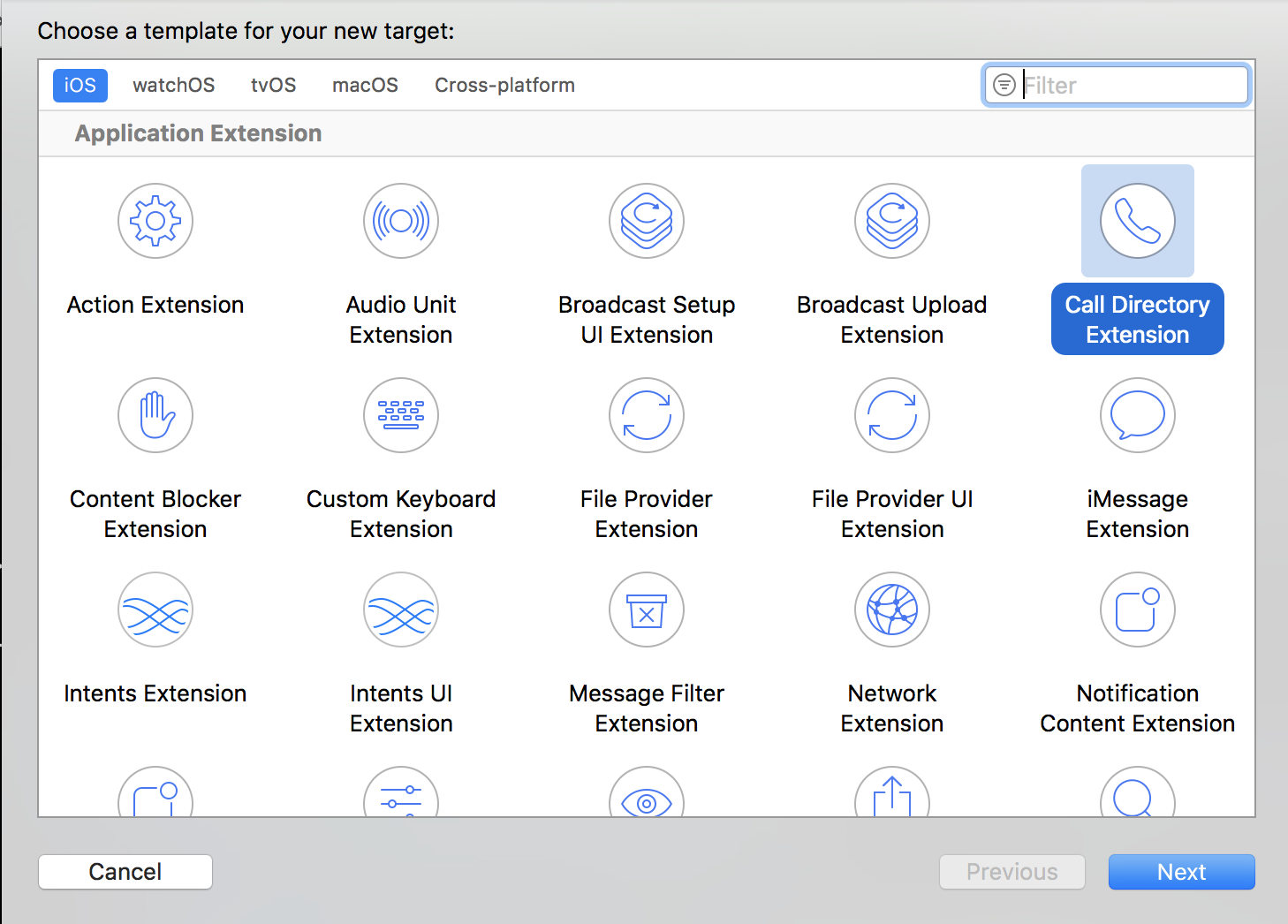This screenshot has width=1288, height=924.
Task: Choose the iMessage Extension speech bubble icon
Action: point(1138,415)
